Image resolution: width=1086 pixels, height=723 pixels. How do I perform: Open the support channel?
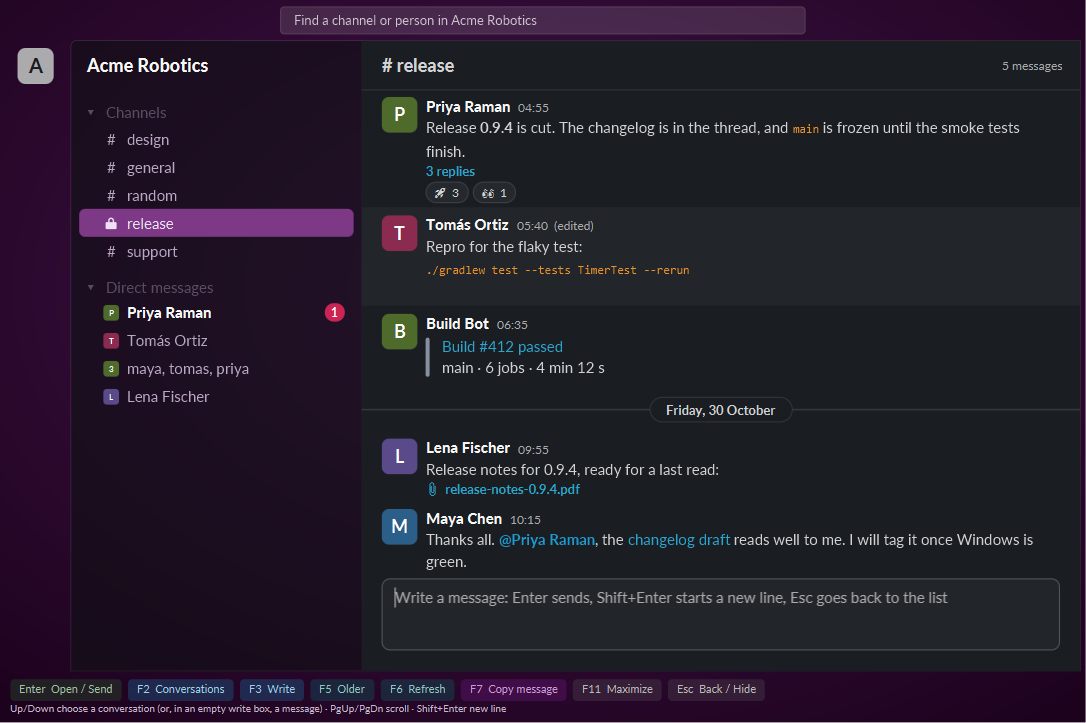pos(216,252)
